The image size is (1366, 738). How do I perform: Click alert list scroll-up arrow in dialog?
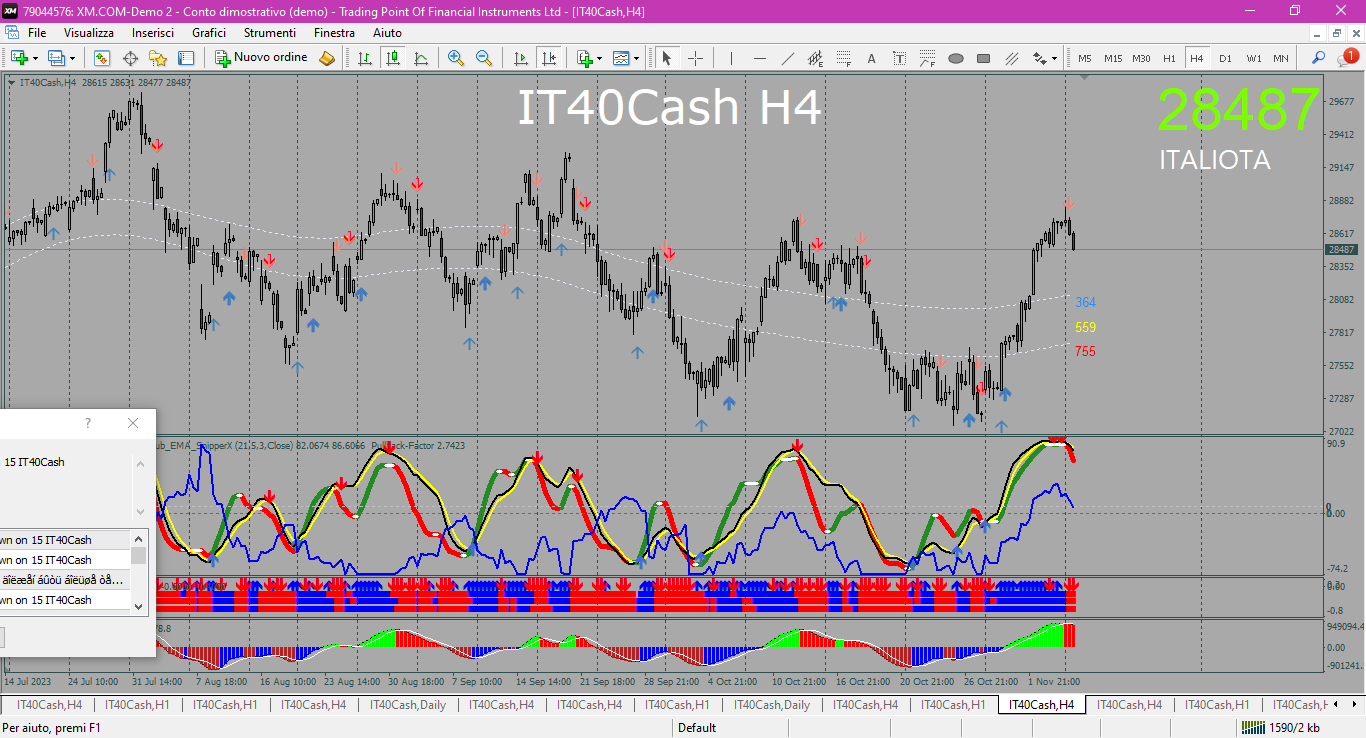click(x=139, y=538)
